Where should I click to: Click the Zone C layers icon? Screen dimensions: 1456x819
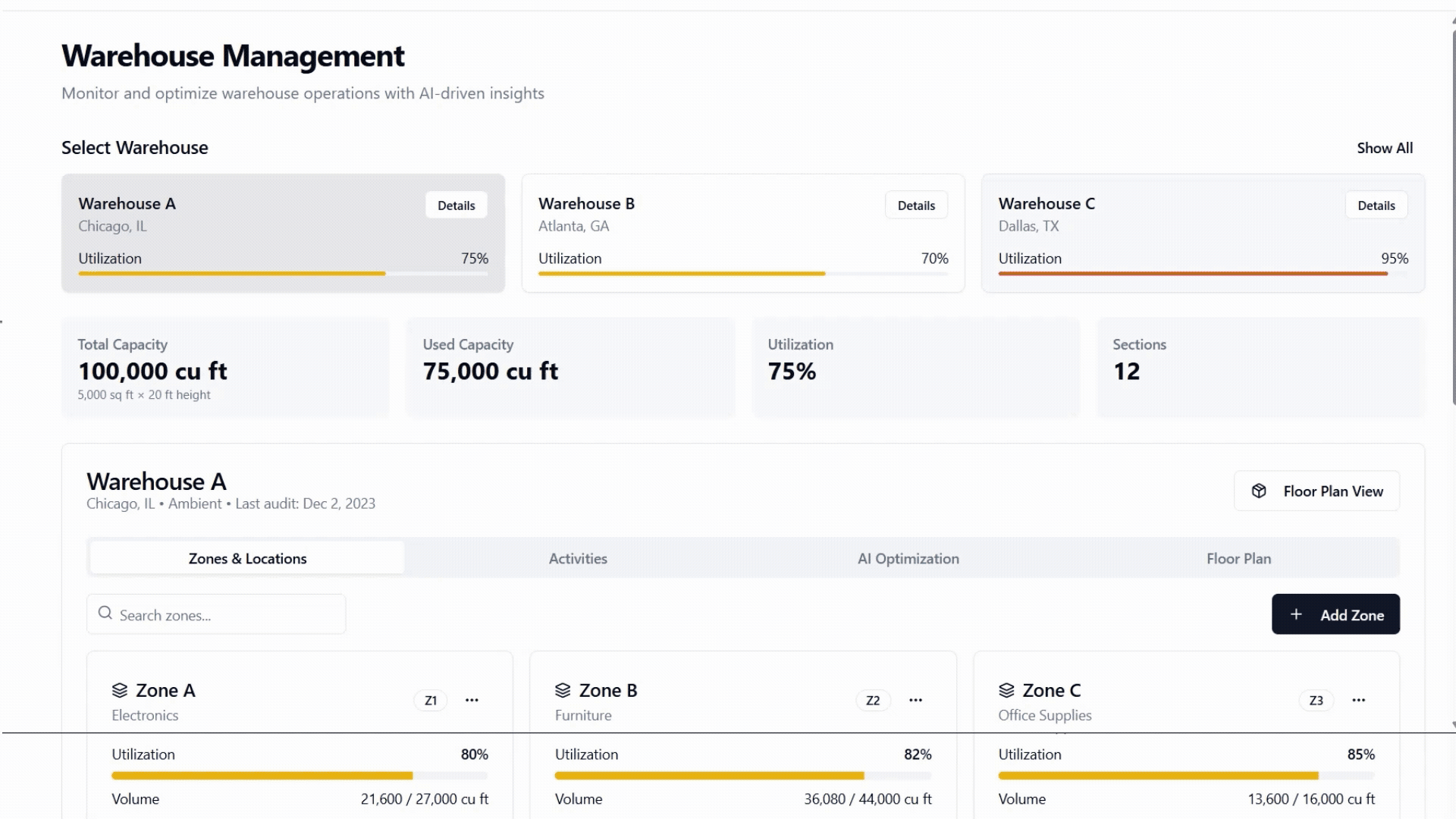coord(1006,690)
